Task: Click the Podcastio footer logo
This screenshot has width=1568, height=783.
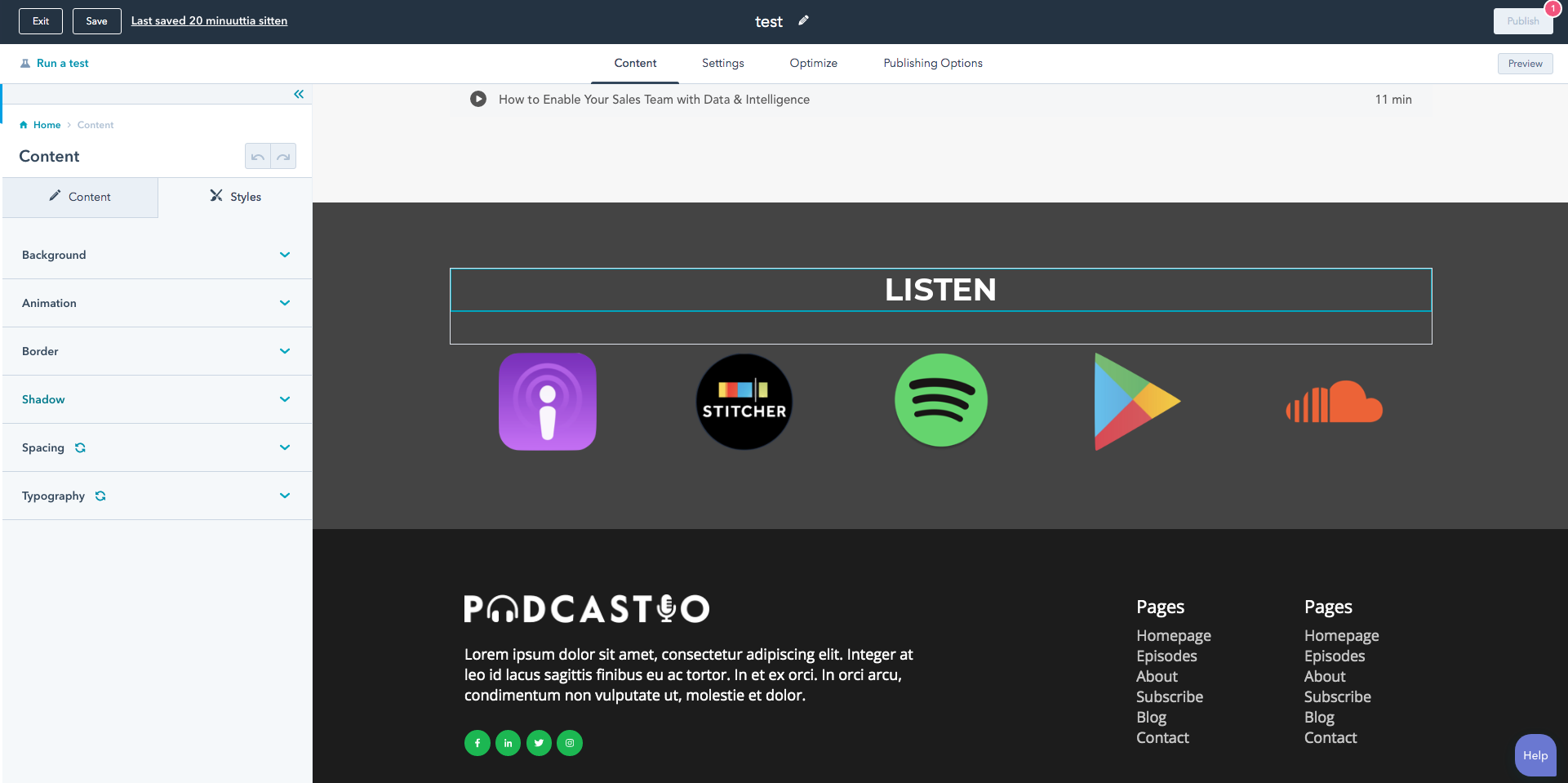Action: (x=587, y=608)
